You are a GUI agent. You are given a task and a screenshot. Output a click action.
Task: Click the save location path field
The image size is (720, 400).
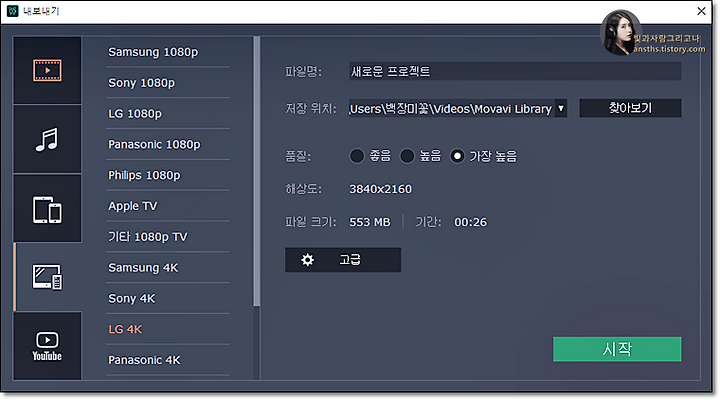452,108
